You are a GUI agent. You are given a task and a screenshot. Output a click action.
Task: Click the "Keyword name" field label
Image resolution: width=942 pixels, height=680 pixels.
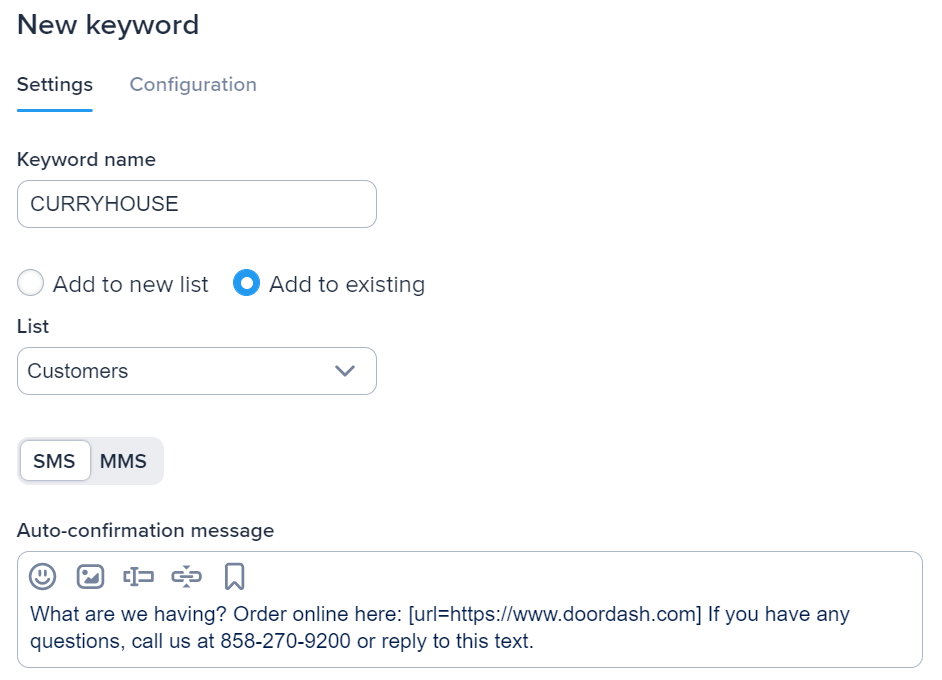click(x=86, y=159)
